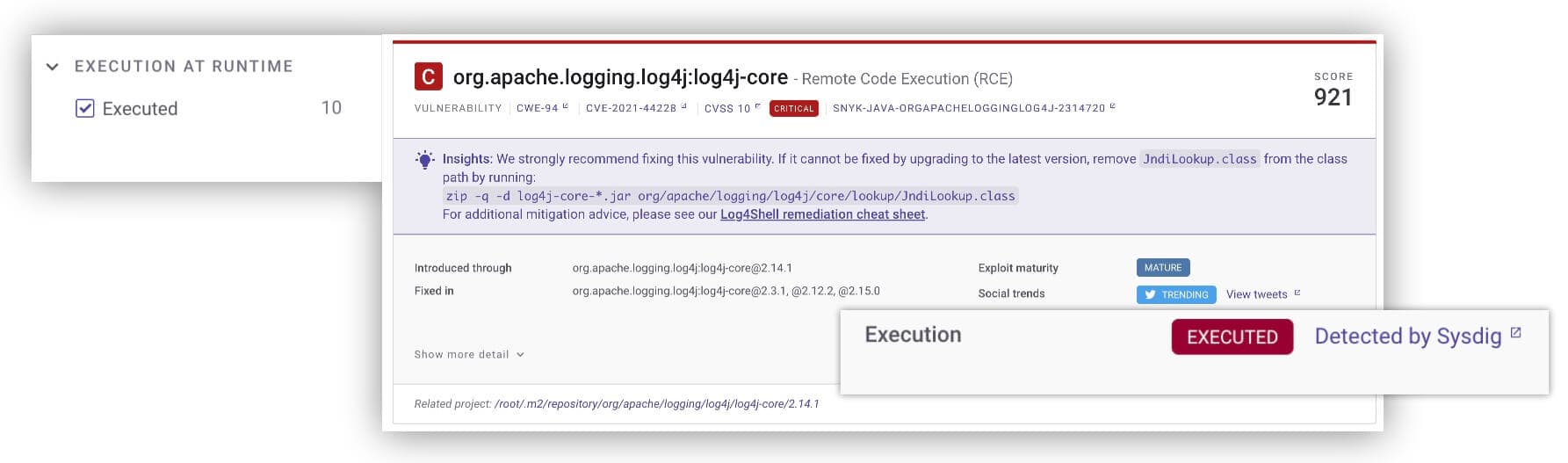Open the View tweets link
The image size is (1568, 463).
pyautogui.click(x=1256, y=294)
